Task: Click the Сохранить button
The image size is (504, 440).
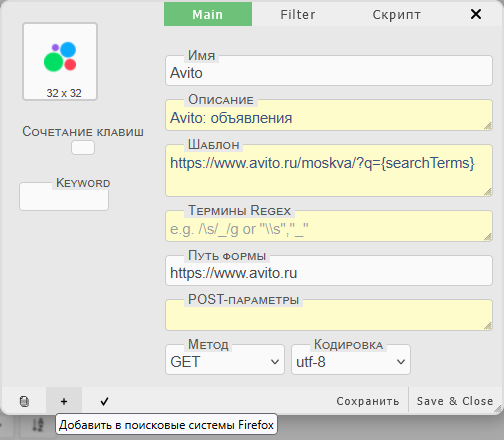Action: point(368,401)
